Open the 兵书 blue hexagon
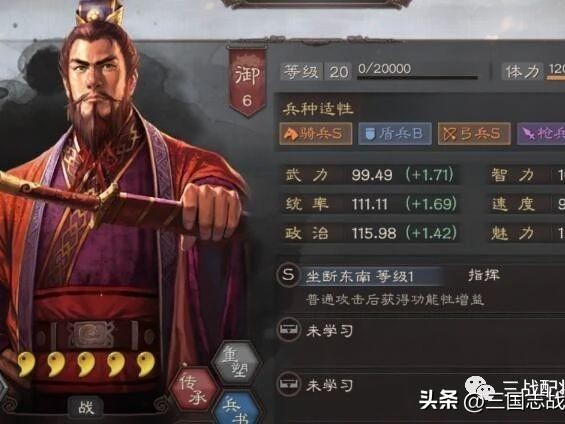 (x=236, y=408)
